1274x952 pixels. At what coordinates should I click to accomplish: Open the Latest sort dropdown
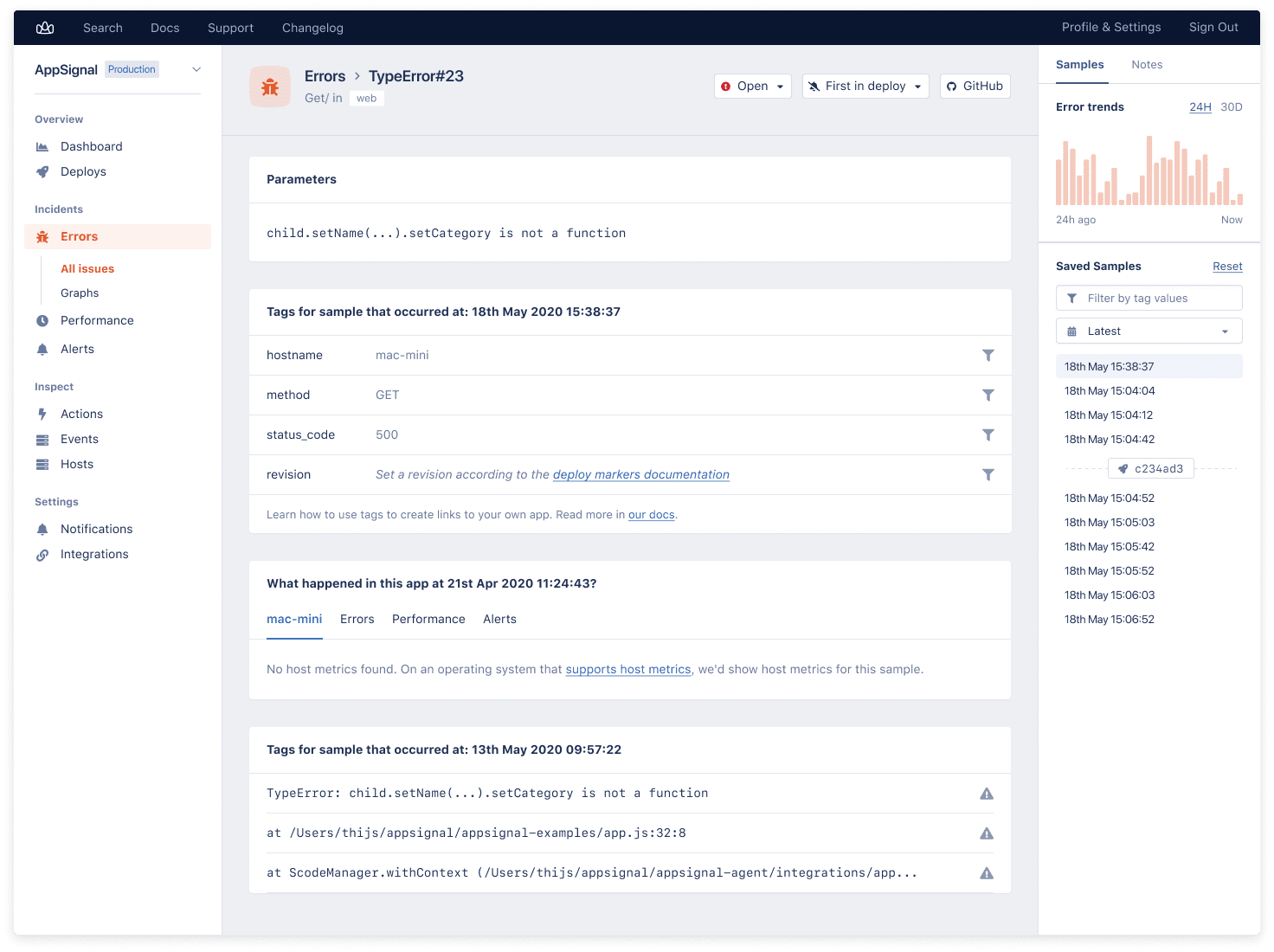pyautogui.click(x=1149, y=331)
